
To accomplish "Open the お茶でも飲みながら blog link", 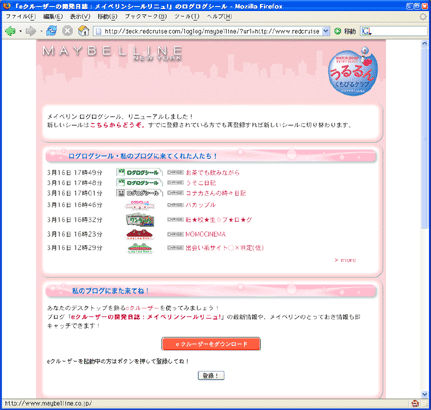I will point(213,172).
